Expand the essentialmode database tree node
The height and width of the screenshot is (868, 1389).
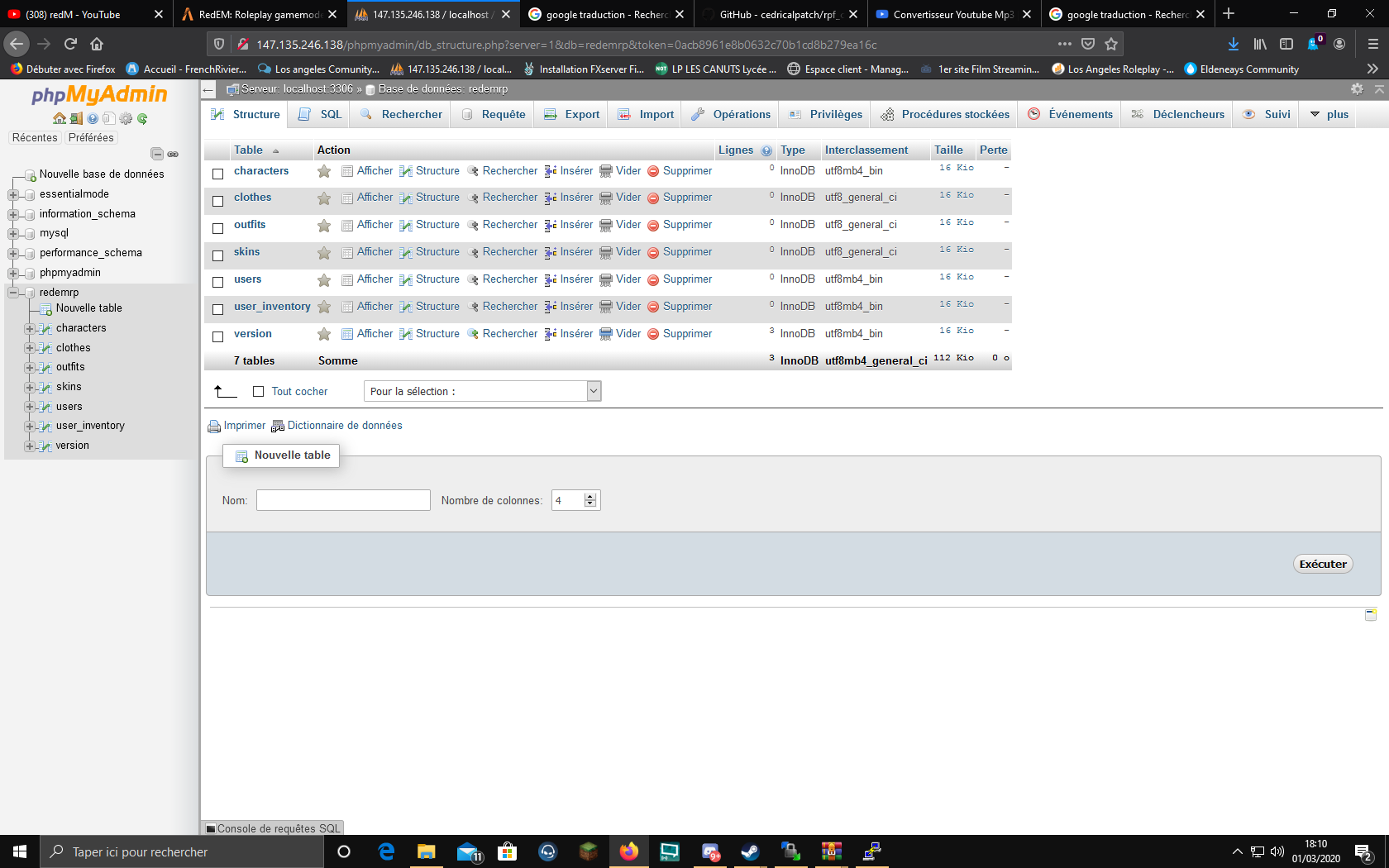coord(13,194)
